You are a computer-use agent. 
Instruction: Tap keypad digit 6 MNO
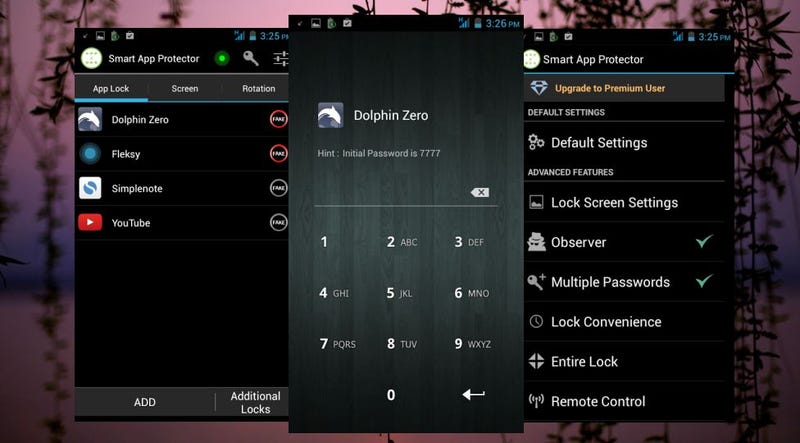click(x=471, y=293)
